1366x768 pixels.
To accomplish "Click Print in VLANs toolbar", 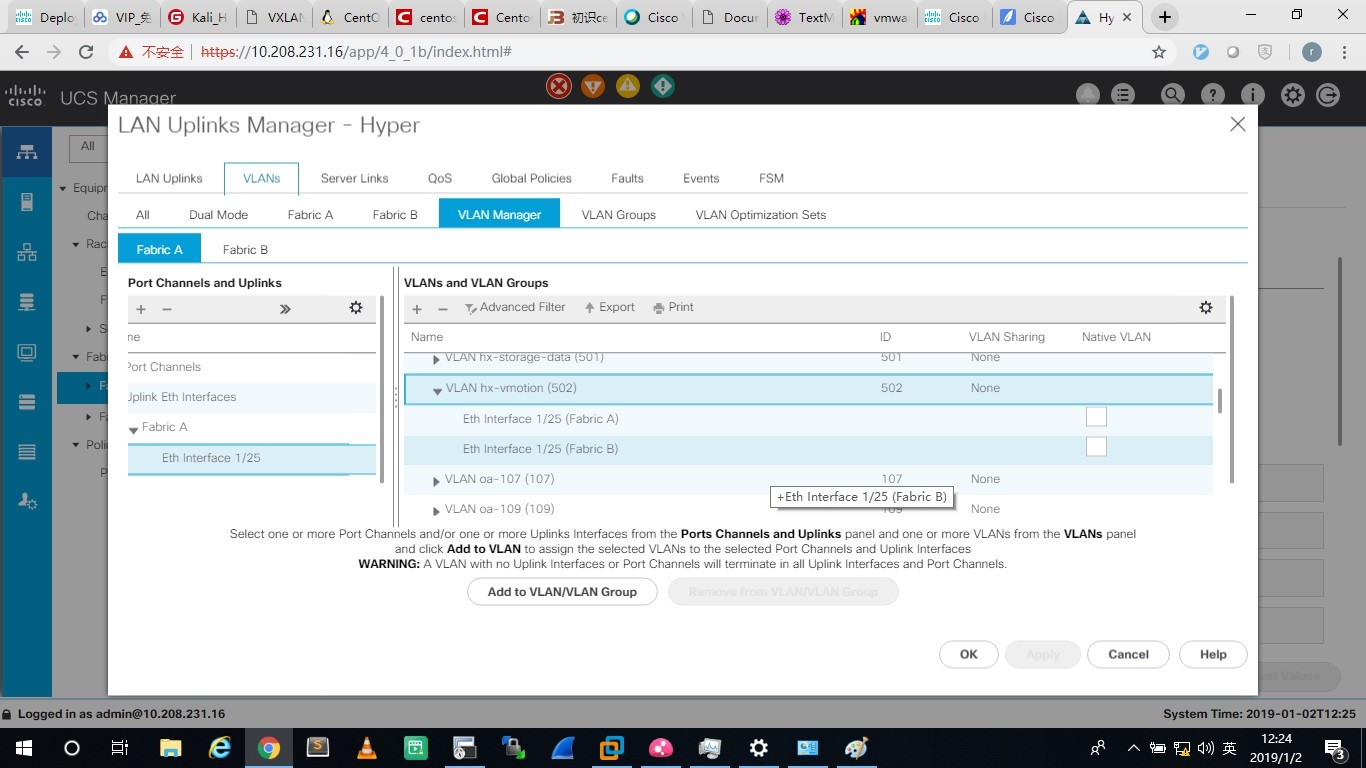I will [x=673, y=308].
